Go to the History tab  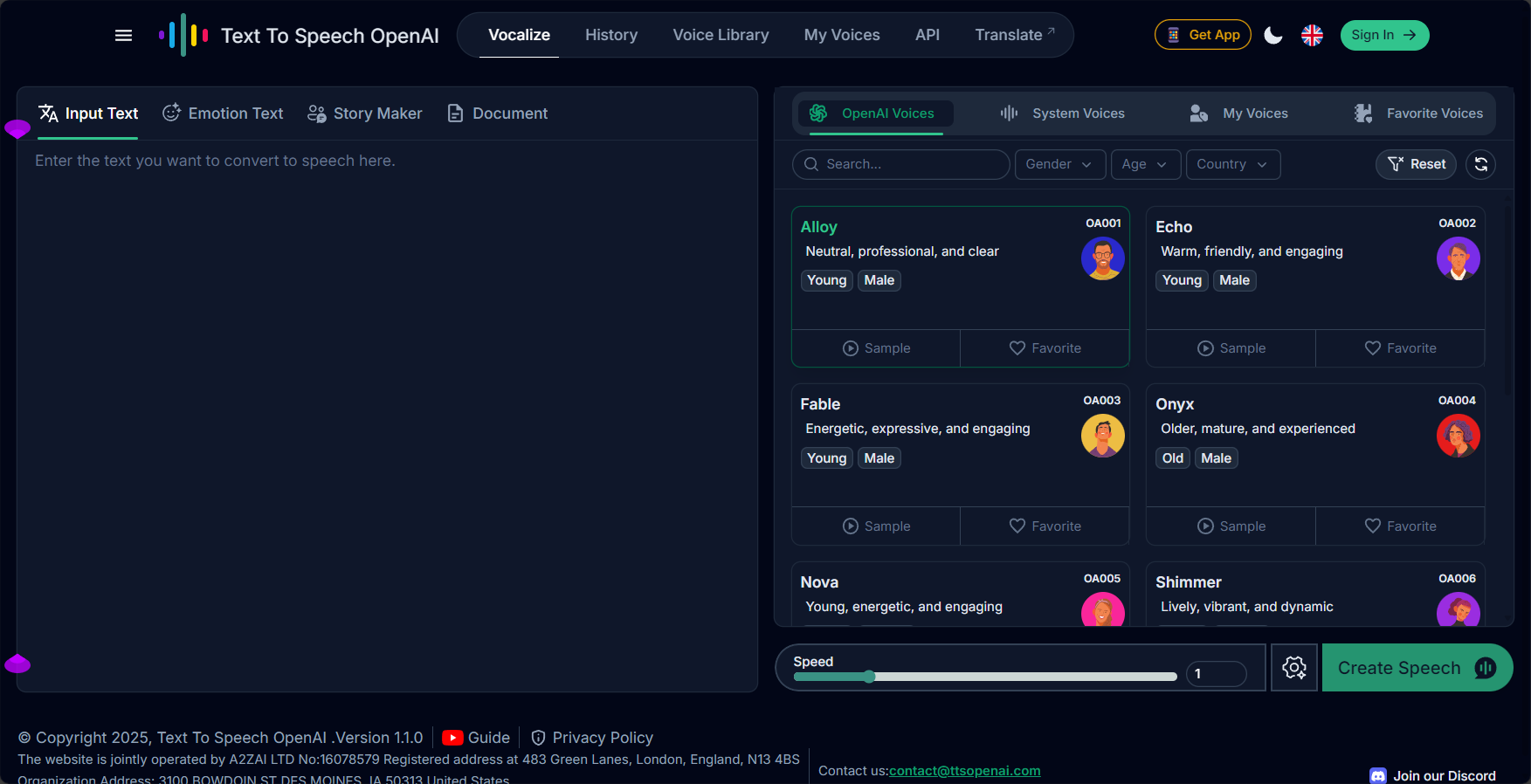(611, 35)
